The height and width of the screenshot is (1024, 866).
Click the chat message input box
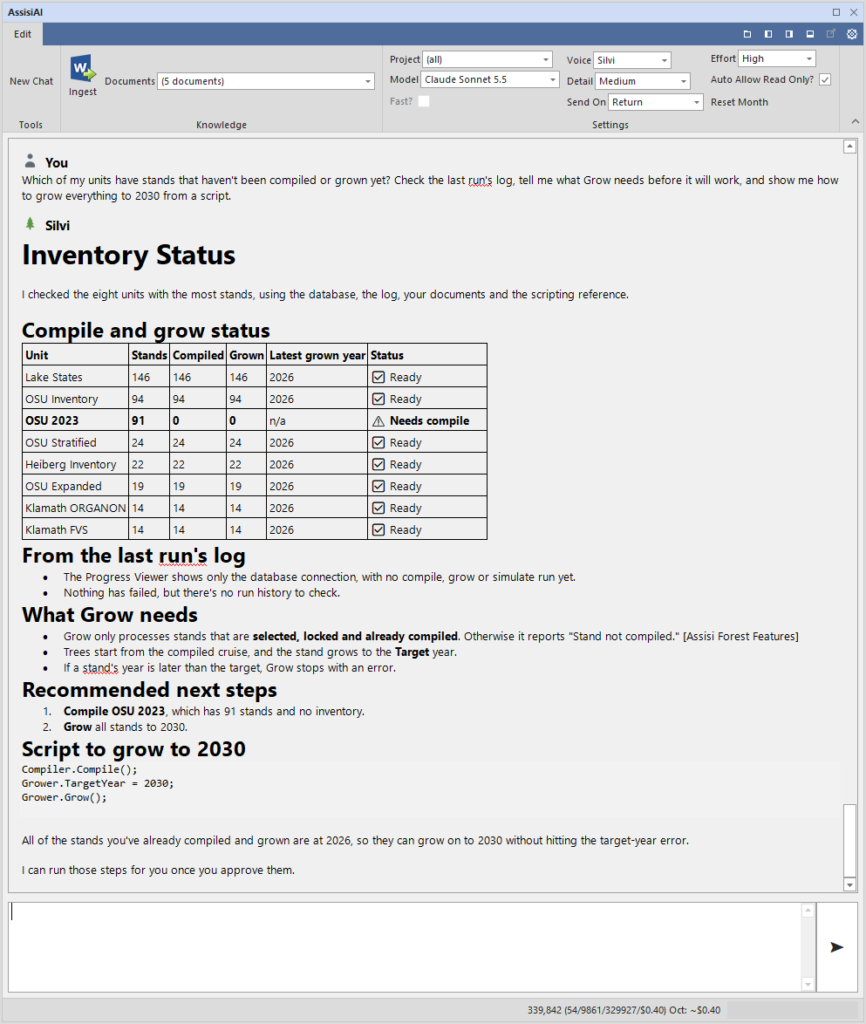pos(405,947)
